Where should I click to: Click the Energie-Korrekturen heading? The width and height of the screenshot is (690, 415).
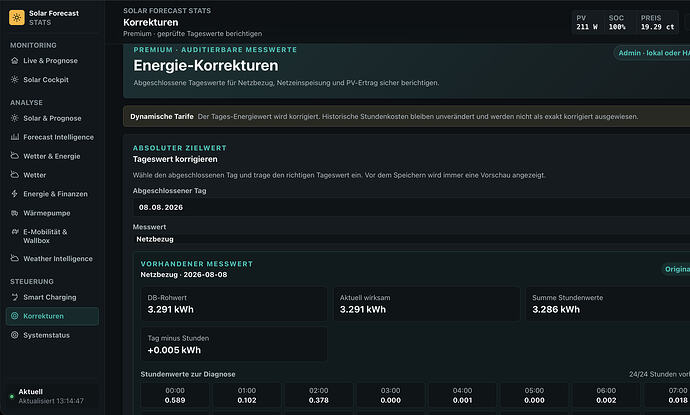(206, 66)
